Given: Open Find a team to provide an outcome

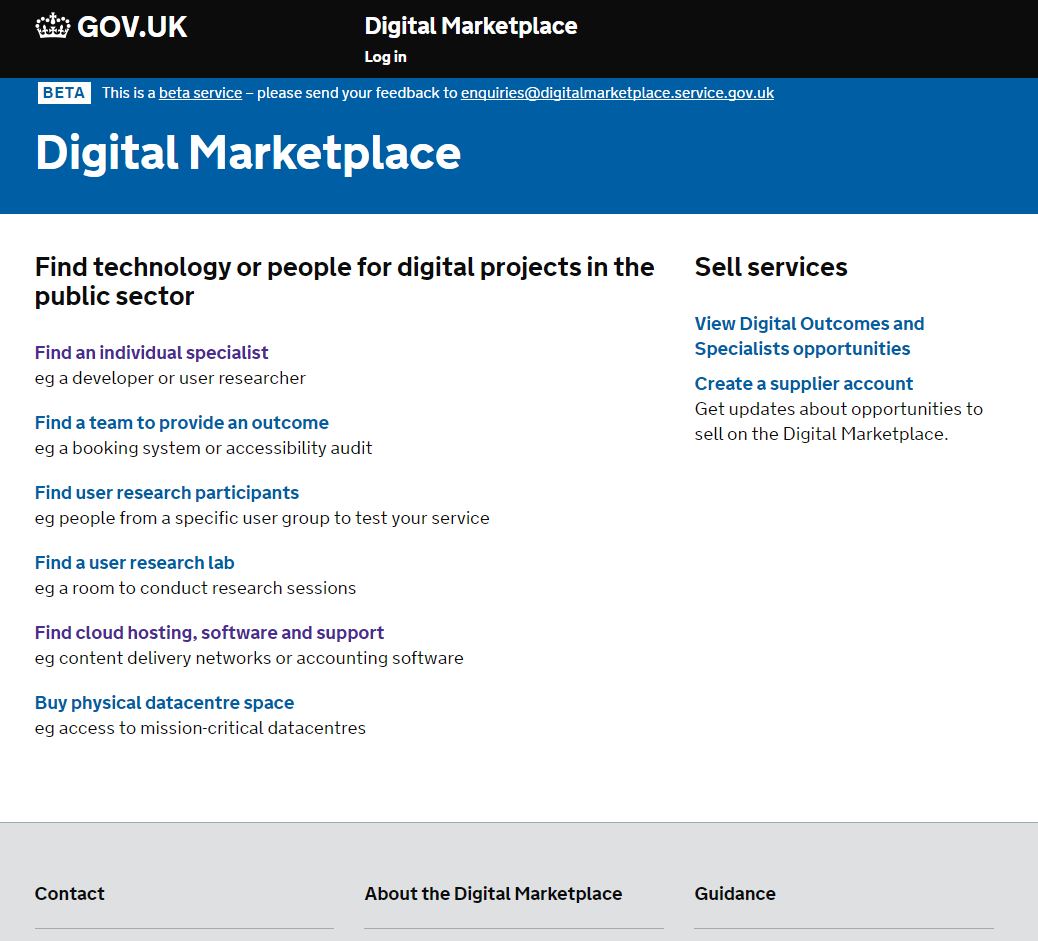Looking at the screenshot, I should point(181,422).
